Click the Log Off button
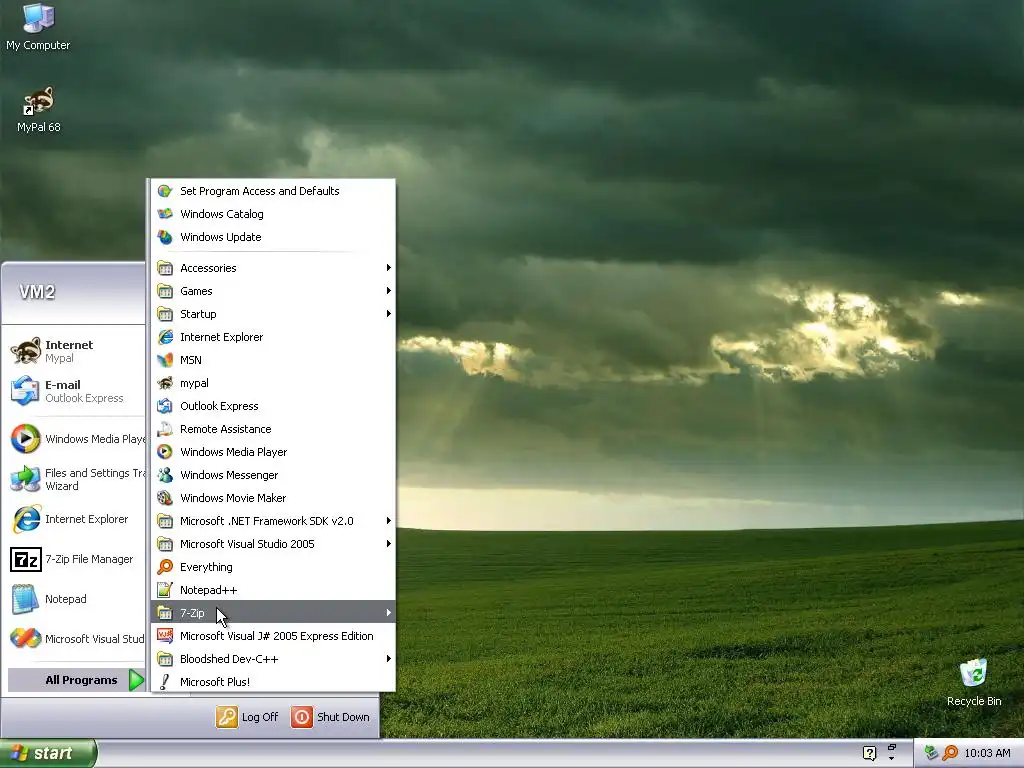 248,717
